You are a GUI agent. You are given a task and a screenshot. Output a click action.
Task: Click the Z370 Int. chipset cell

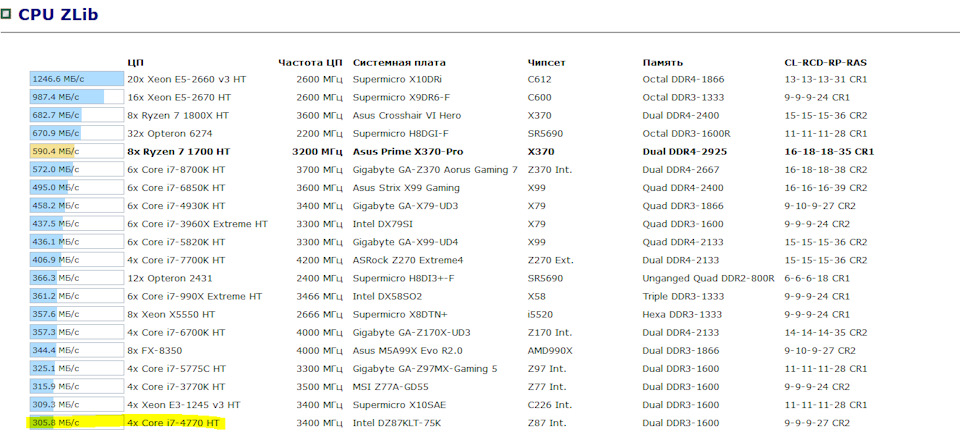549,169
